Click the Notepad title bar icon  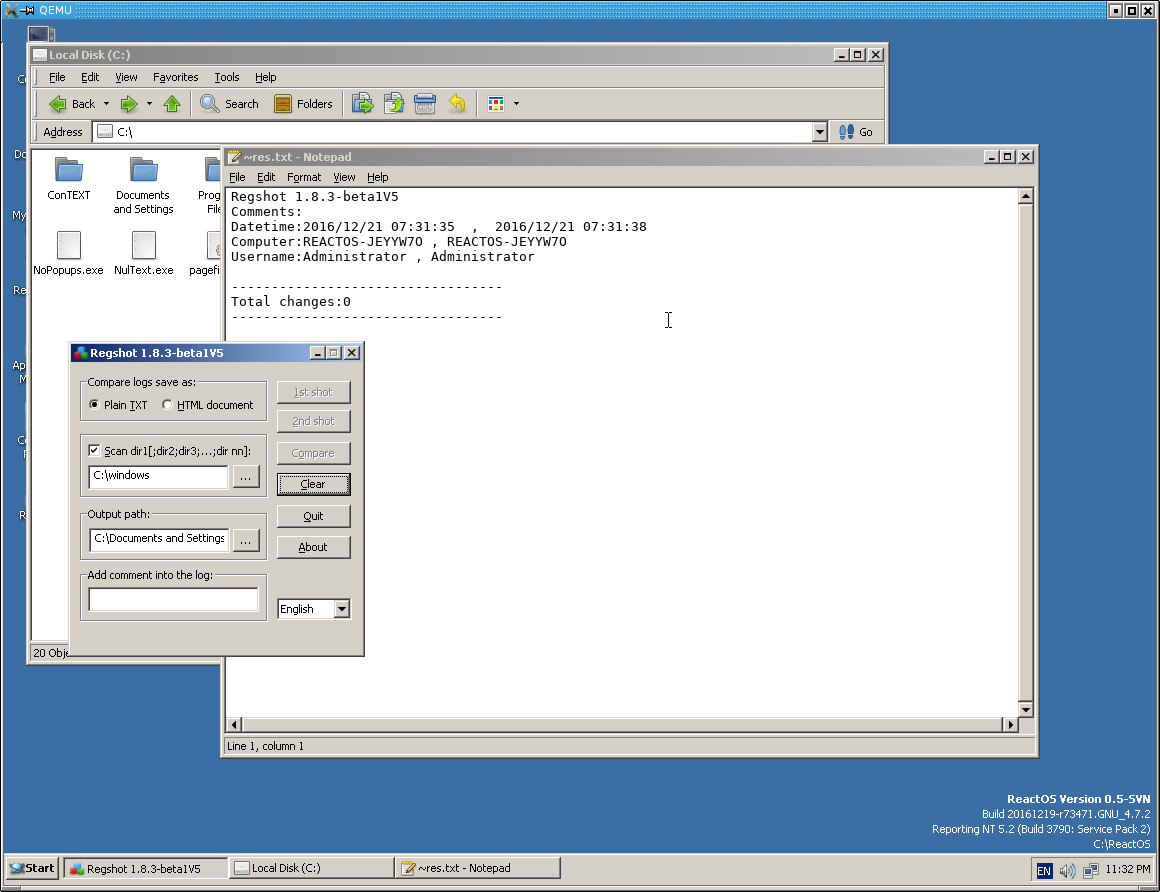[x=235, y=157]
